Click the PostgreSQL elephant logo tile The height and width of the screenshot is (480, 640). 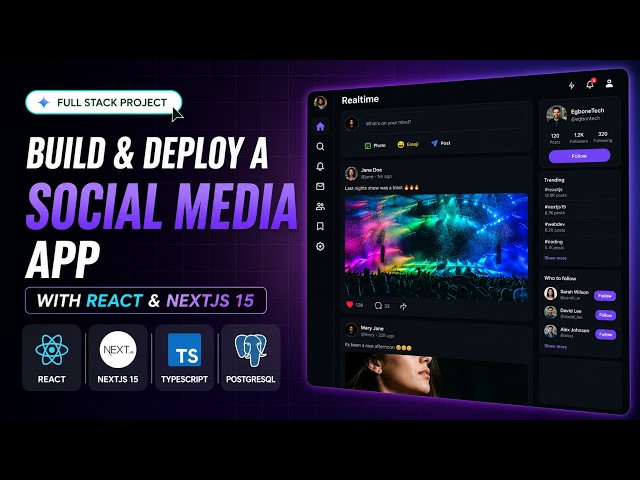click(251, 358)
